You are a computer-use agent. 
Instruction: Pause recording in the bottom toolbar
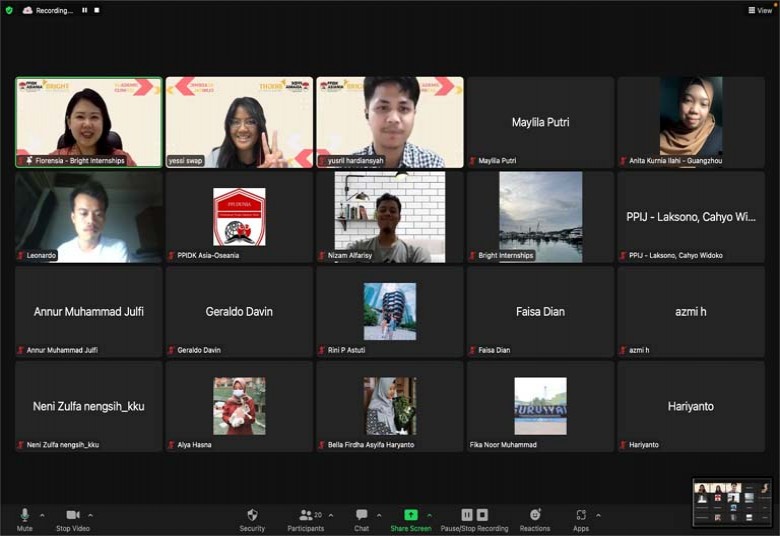click(467, 515)
